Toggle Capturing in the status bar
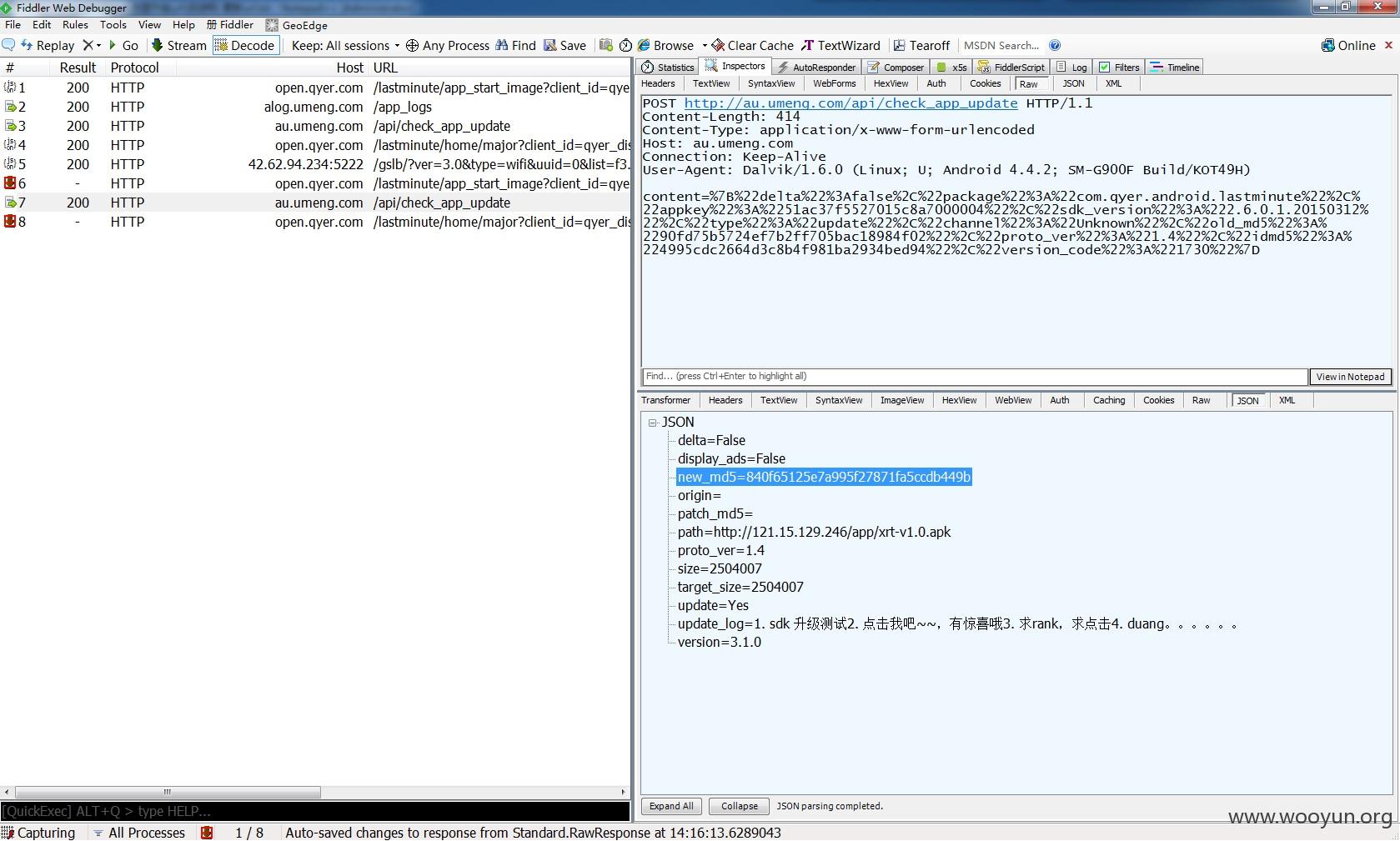Image resolution: width=1400 pixels, height=841 pixels. point(38,833)
